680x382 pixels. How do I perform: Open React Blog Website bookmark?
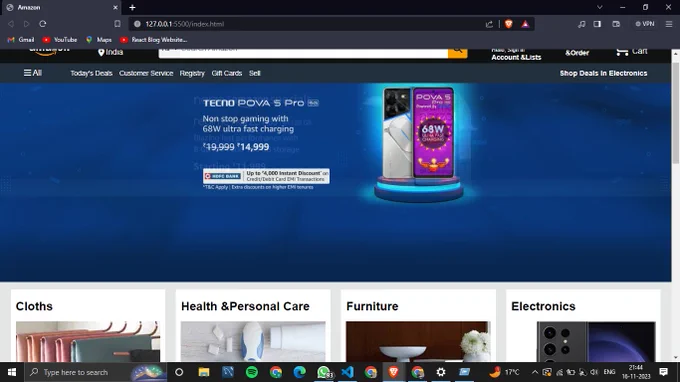click(153, 39)
